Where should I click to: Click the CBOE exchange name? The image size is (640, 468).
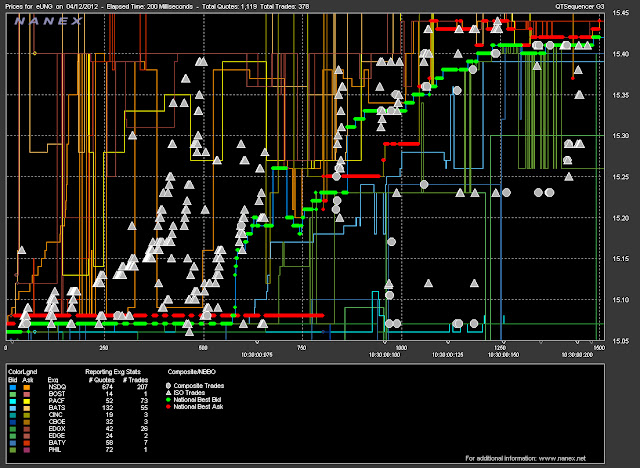[x=57, y=421]
